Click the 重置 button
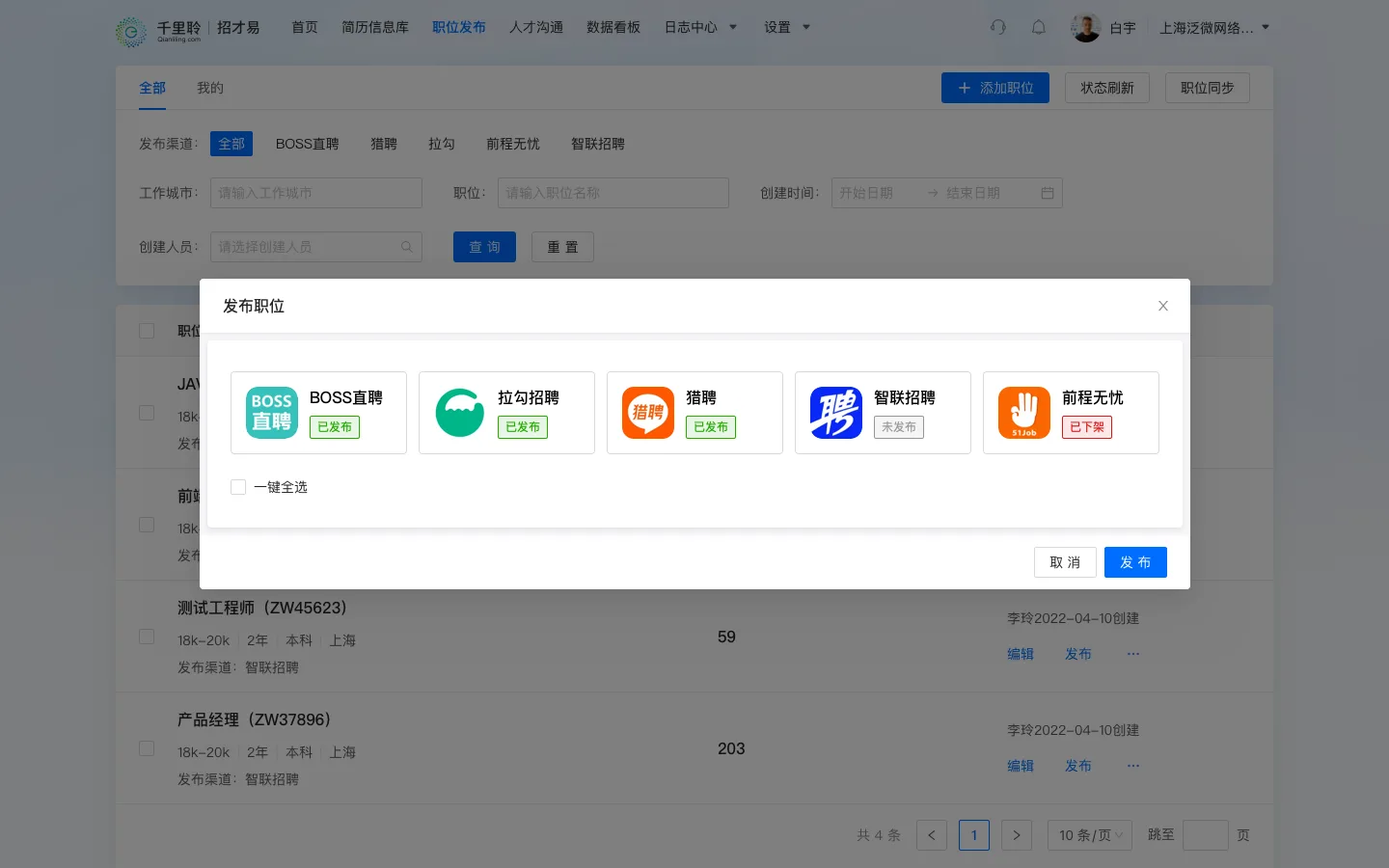Screen dimensions: 1389x868 click(x=562, y=247)
